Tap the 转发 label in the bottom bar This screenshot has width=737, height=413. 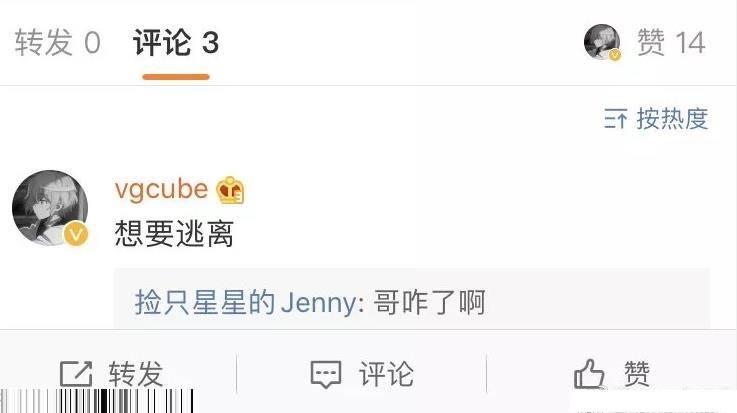coord(136,374)
